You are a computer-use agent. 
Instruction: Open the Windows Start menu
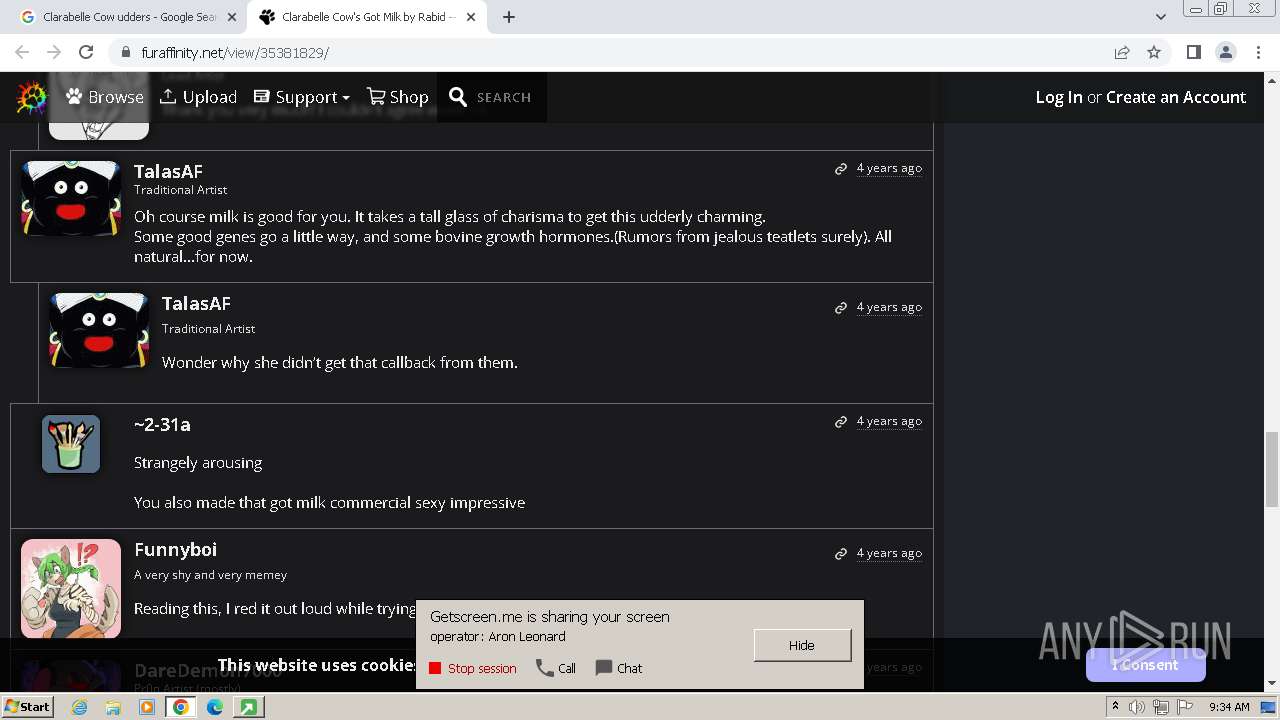27,707
